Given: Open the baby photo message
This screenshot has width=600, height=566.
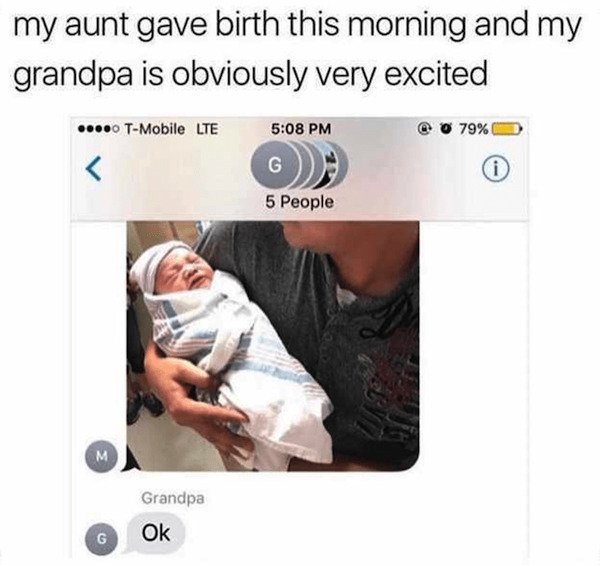Looking at the screenshot, I should click(x=273, y=346).
